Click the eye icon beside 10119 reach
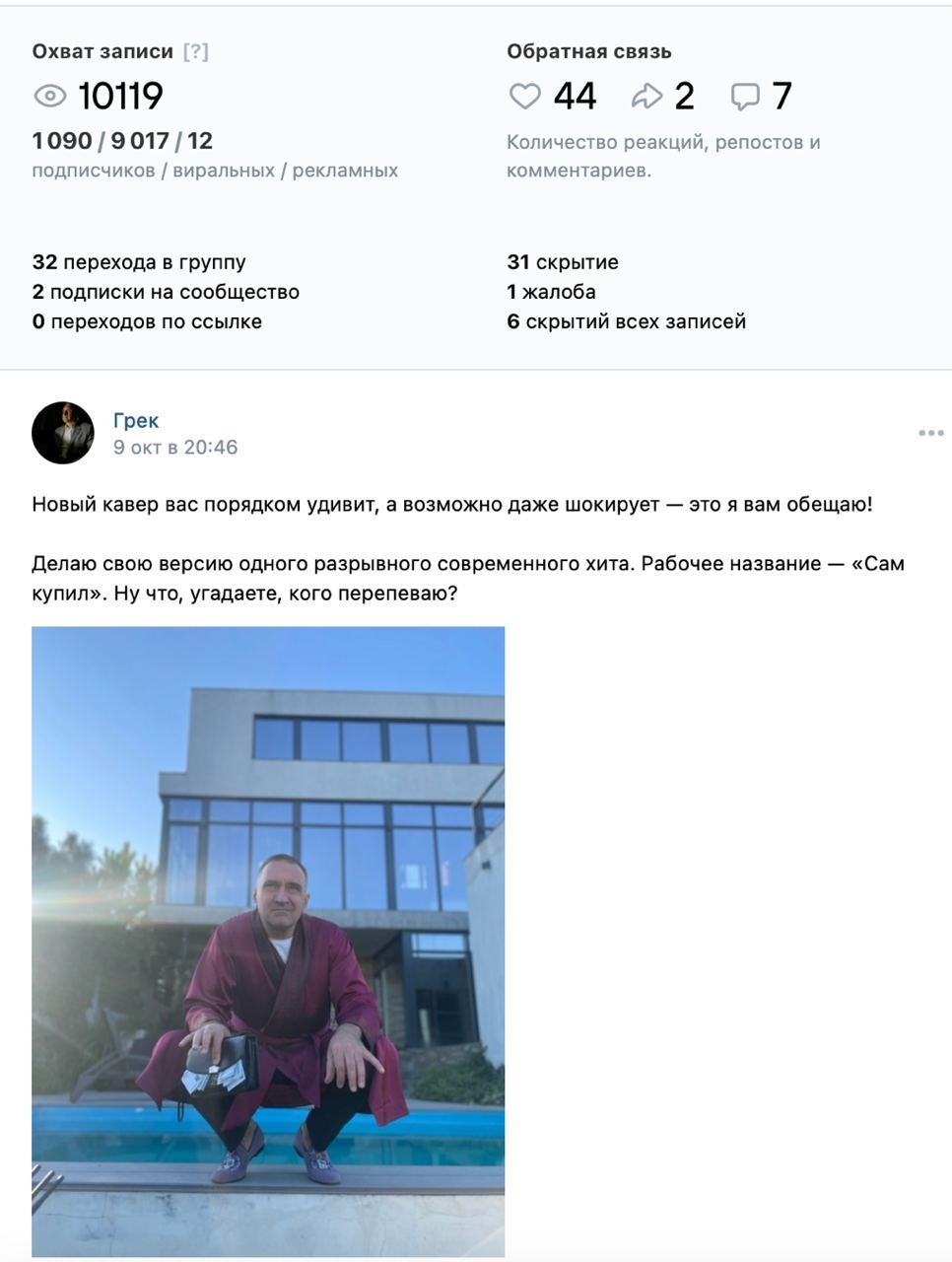The width and height of the screenshot is (952, 1262). [x=49, y=96]
